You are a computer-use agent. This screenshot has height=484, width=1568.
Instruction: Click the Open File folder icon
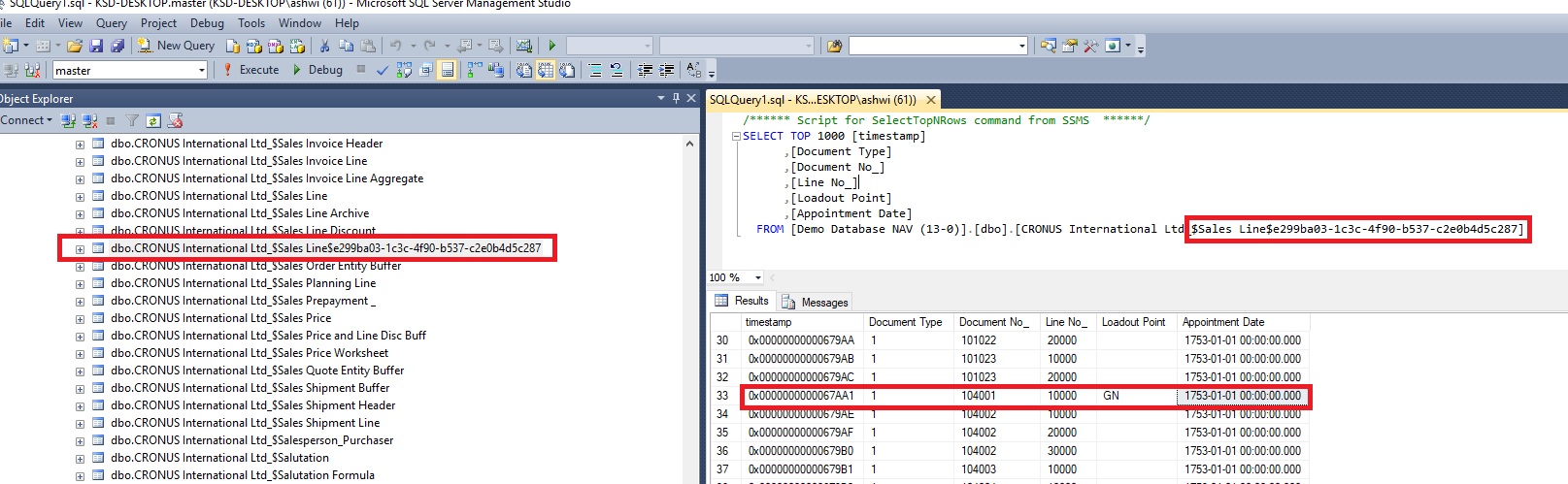pos(75,46)
